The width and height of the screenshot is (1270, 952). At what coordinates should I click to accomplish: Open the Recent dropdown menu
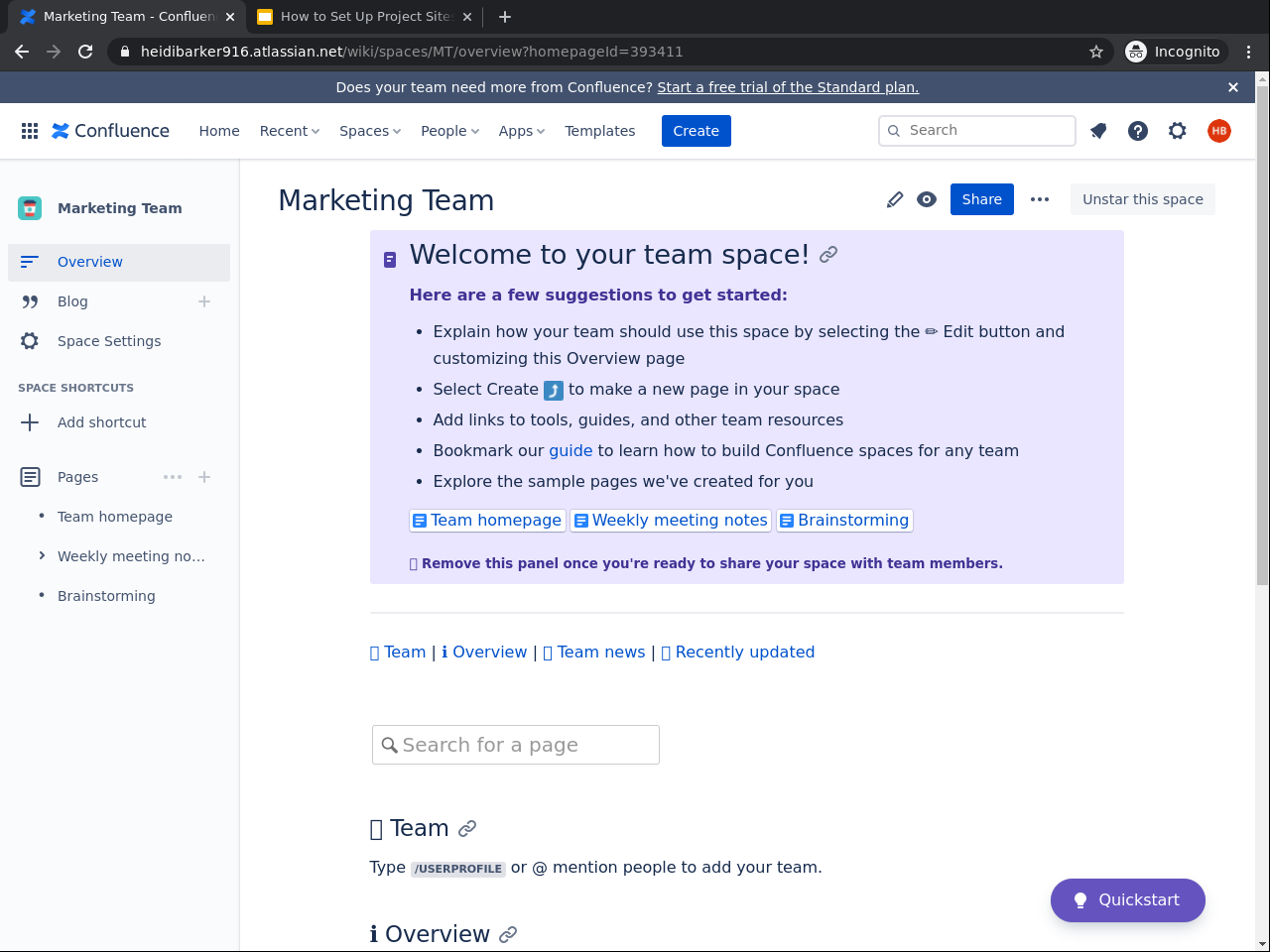(x=289, y=131)
